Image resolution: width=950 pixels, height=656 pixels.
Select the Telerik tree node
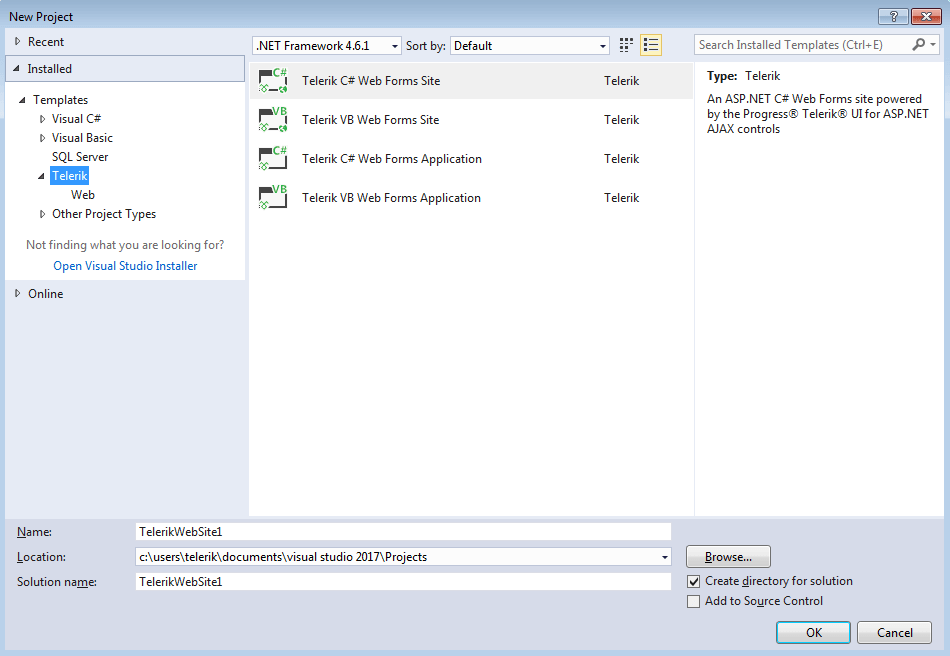[x=70, y=176]
